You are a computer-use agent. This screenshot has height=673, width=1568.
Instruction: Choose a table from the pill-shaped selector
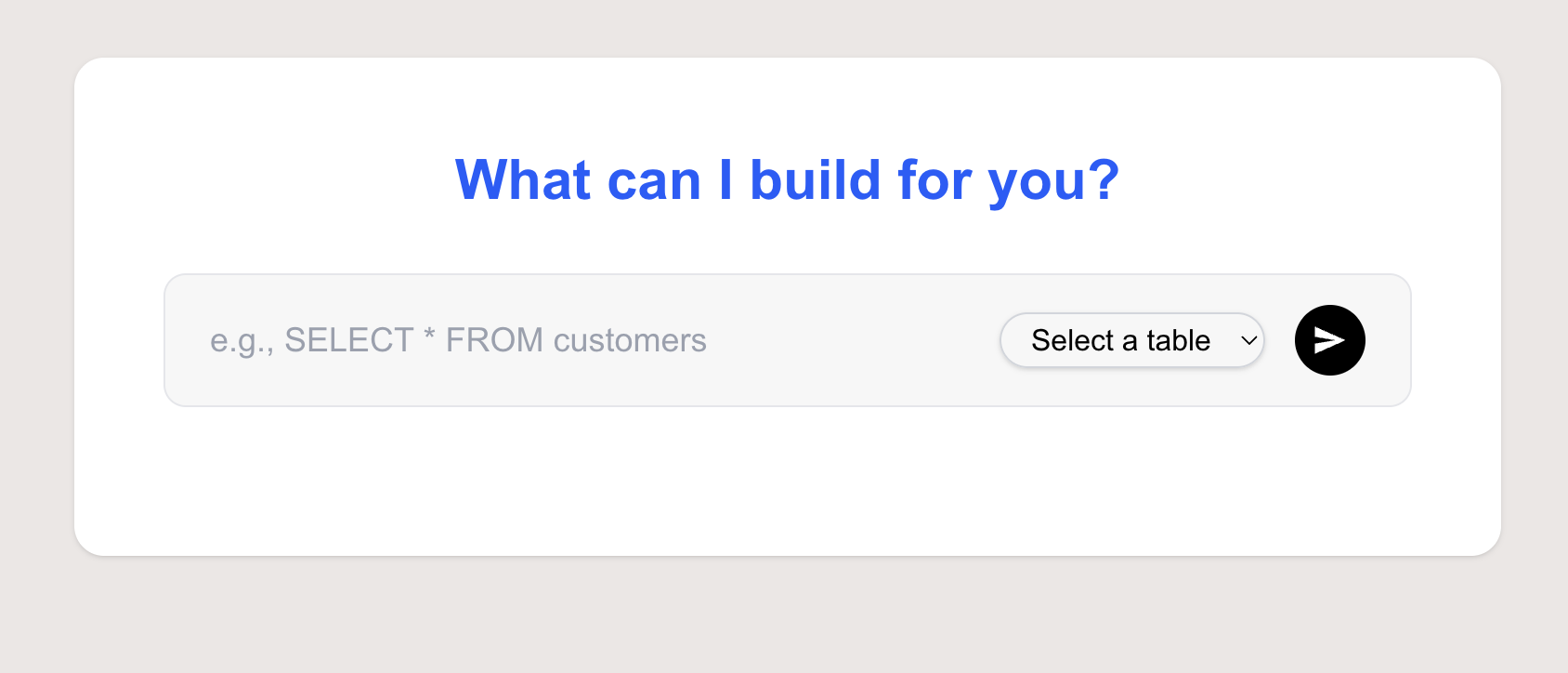coord(1131,340)
